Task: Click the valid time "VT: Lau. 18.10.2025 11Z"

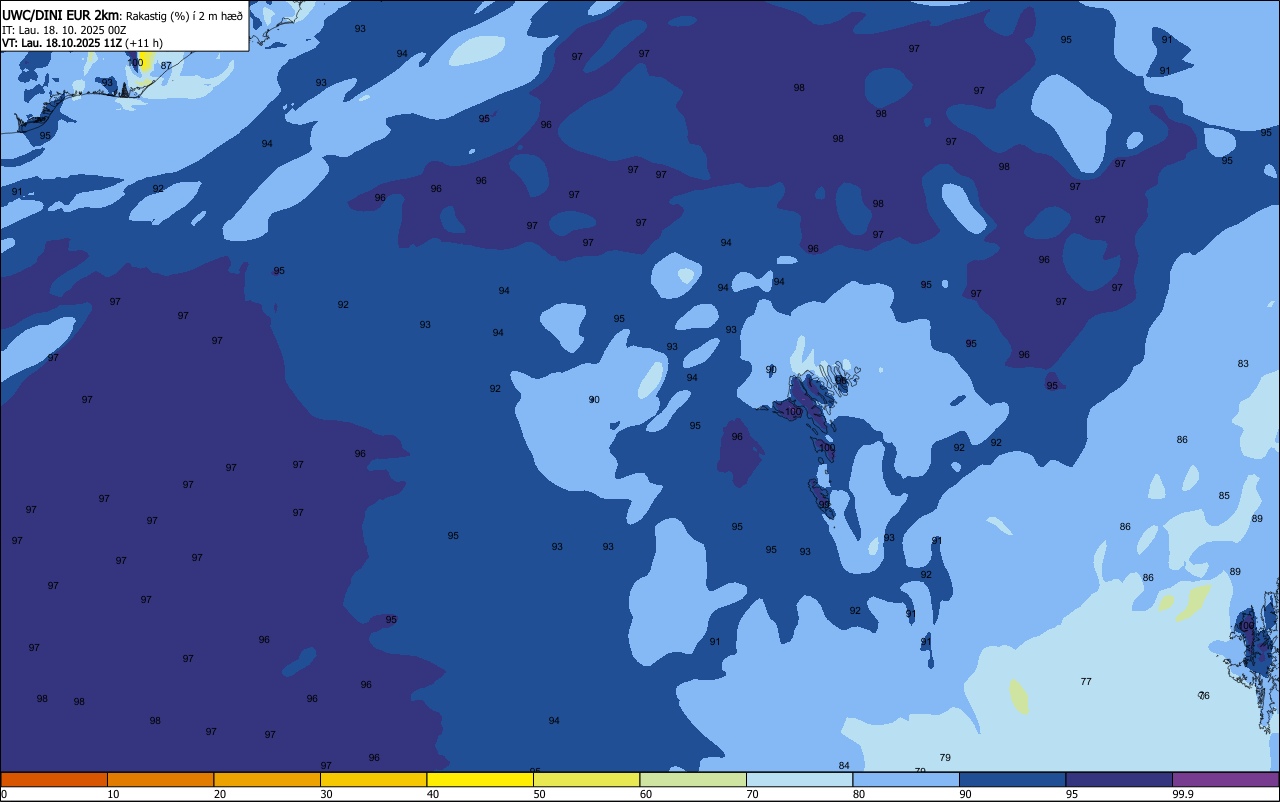Action: tap(61, 43)
